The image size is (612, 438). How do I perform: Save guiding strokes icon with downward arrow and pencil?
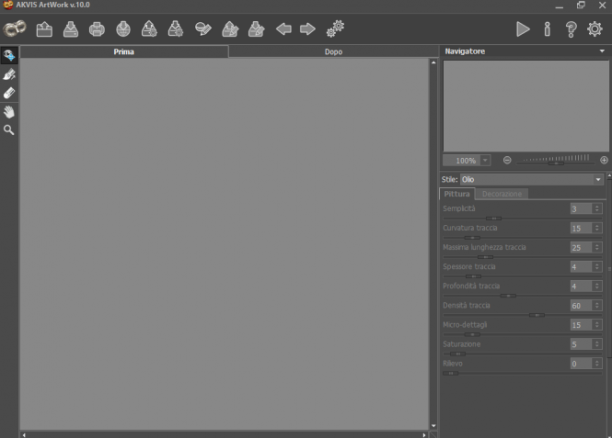click(256, 29)
